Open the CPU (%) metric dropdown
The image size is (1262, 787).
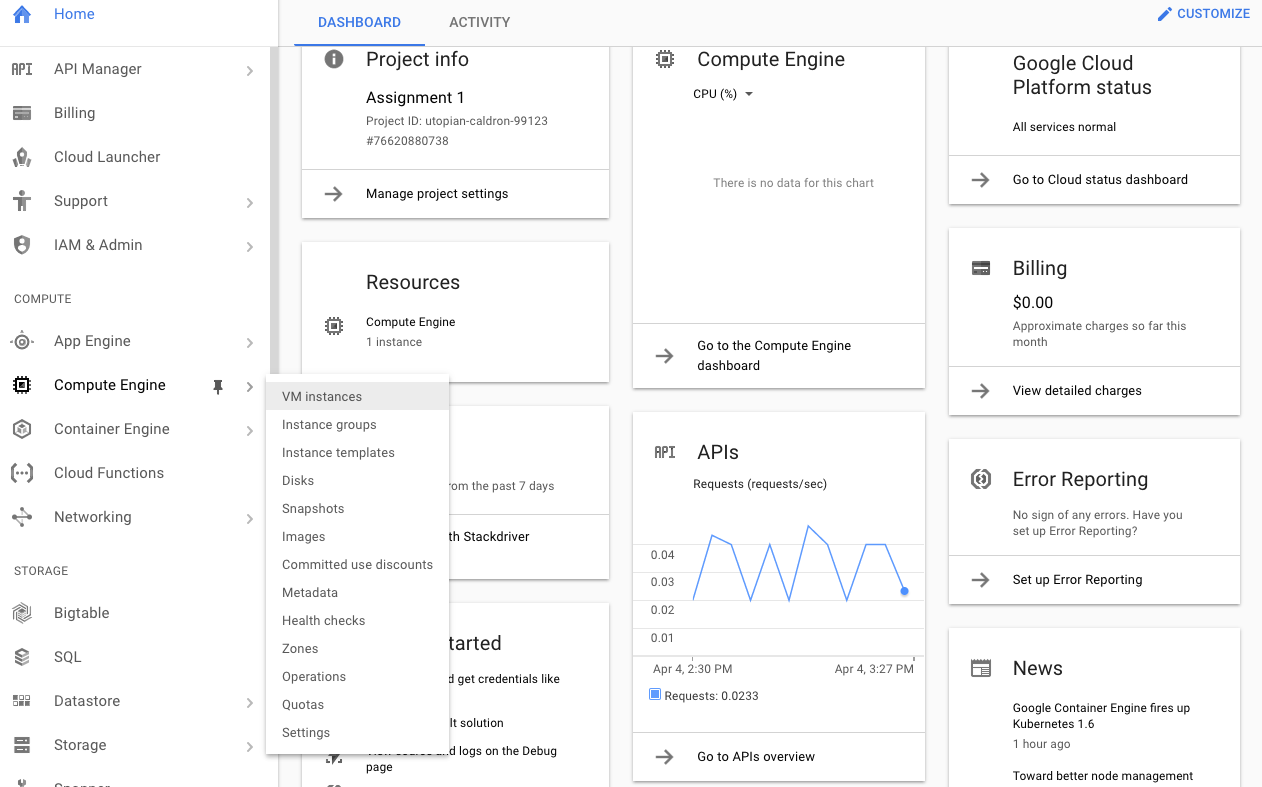point(722,94)
